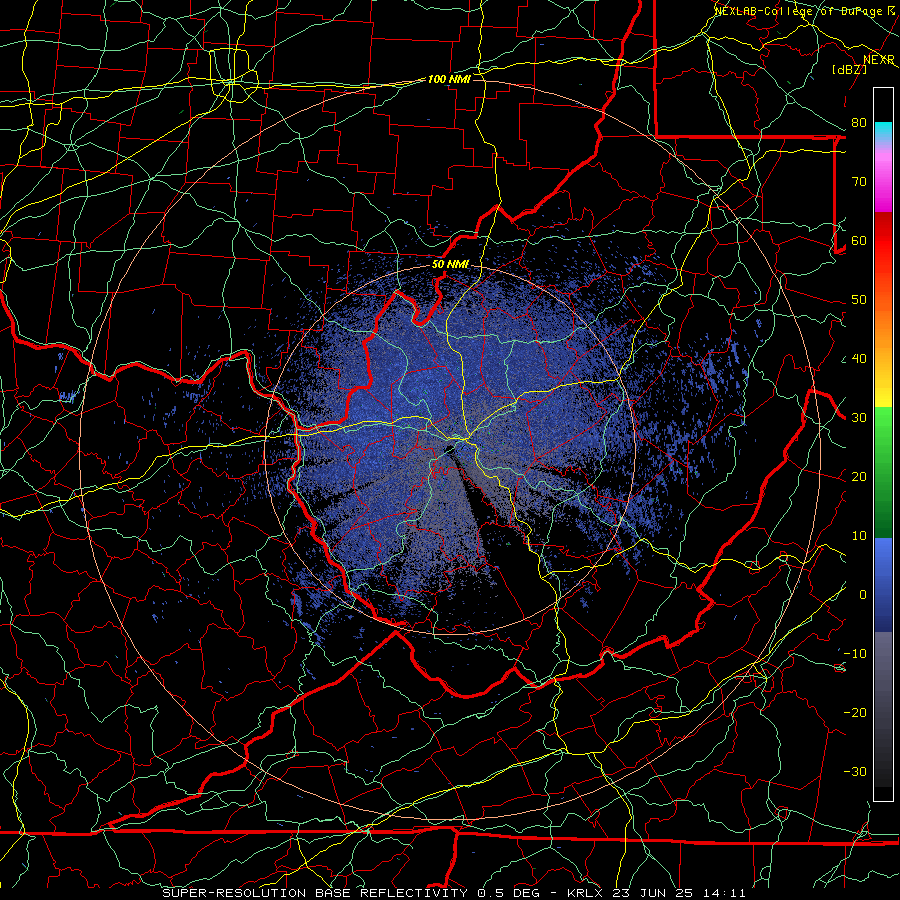The height and width of the screenshot is (900, 900).
Task: Click the -20 value on the dBZ scale
Action: click(x=855, y=713)
